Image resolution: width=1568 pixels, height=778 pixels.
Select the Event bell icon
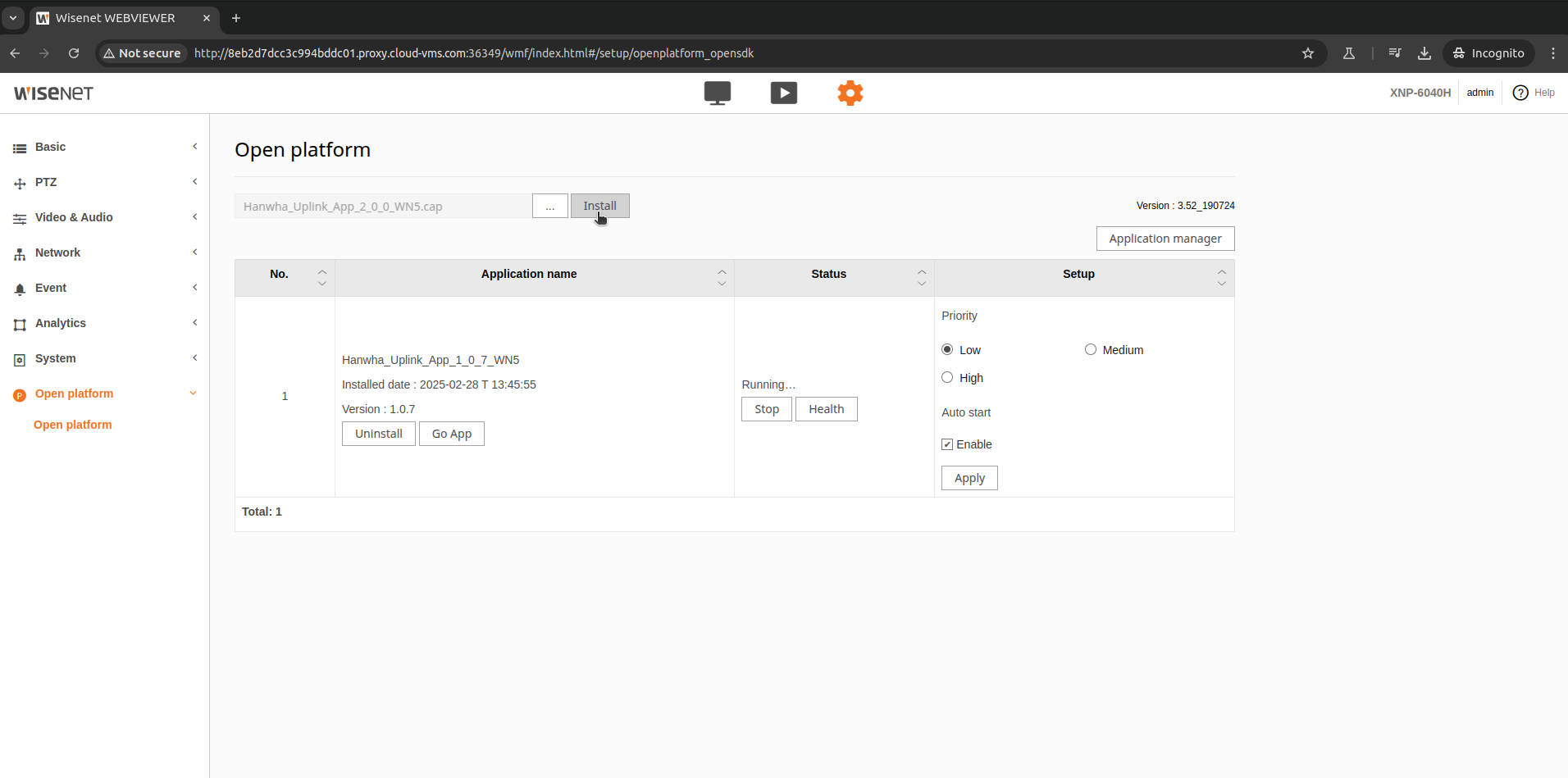(x=19, y=288)
